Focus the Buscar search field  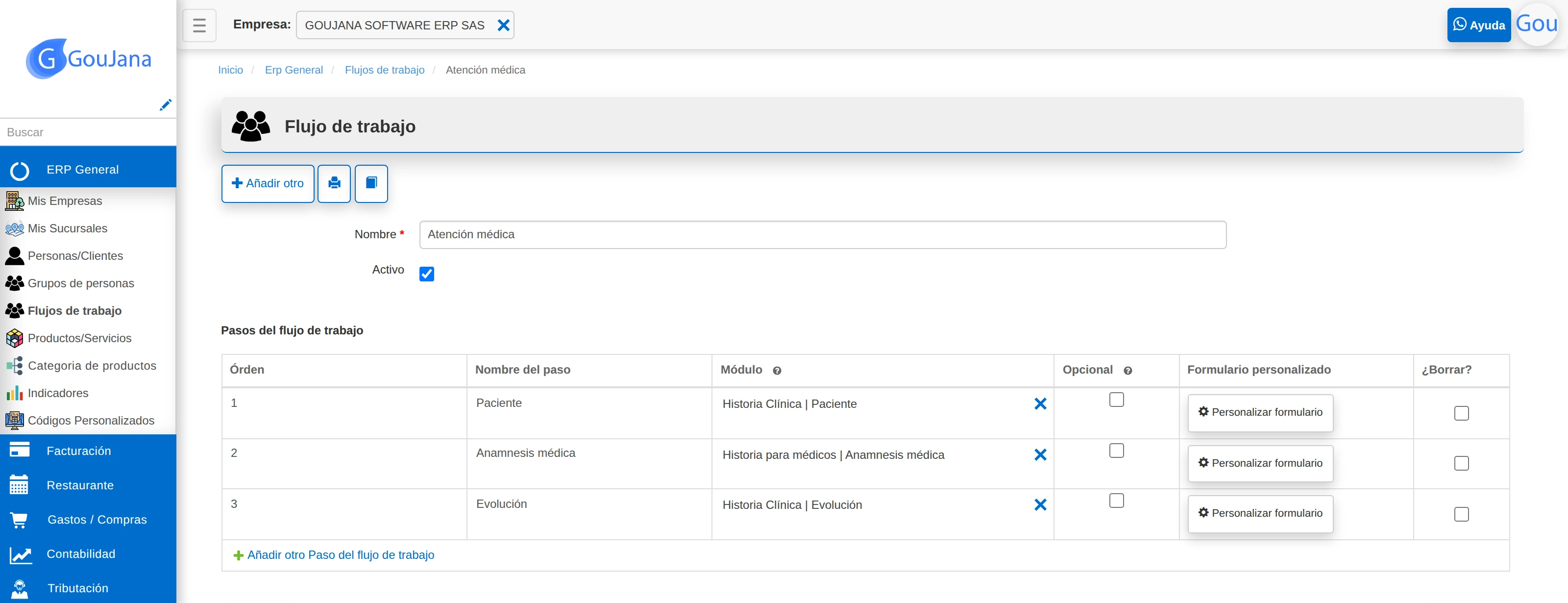coord(88,132)
